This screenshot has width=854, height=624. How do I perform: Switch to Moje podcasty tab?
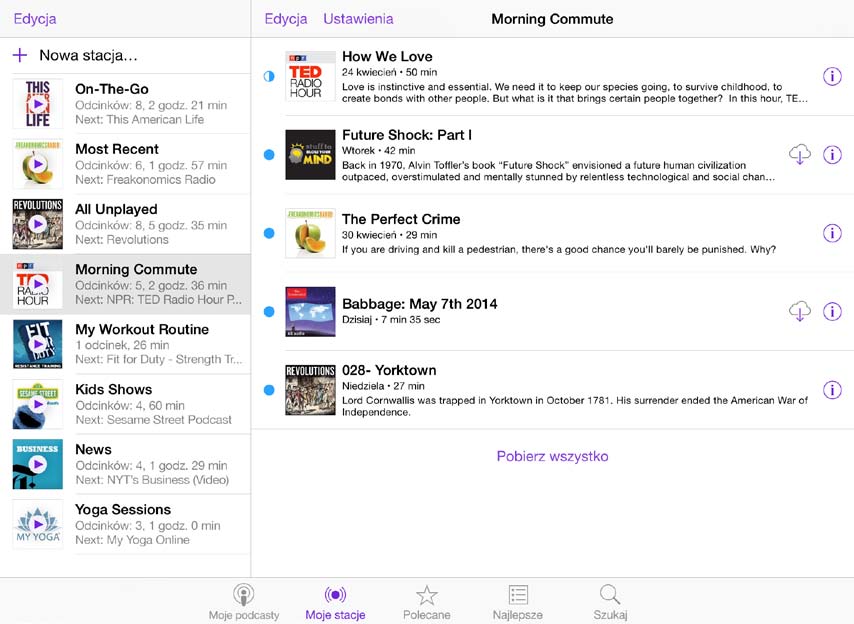(x=243, y=602)
